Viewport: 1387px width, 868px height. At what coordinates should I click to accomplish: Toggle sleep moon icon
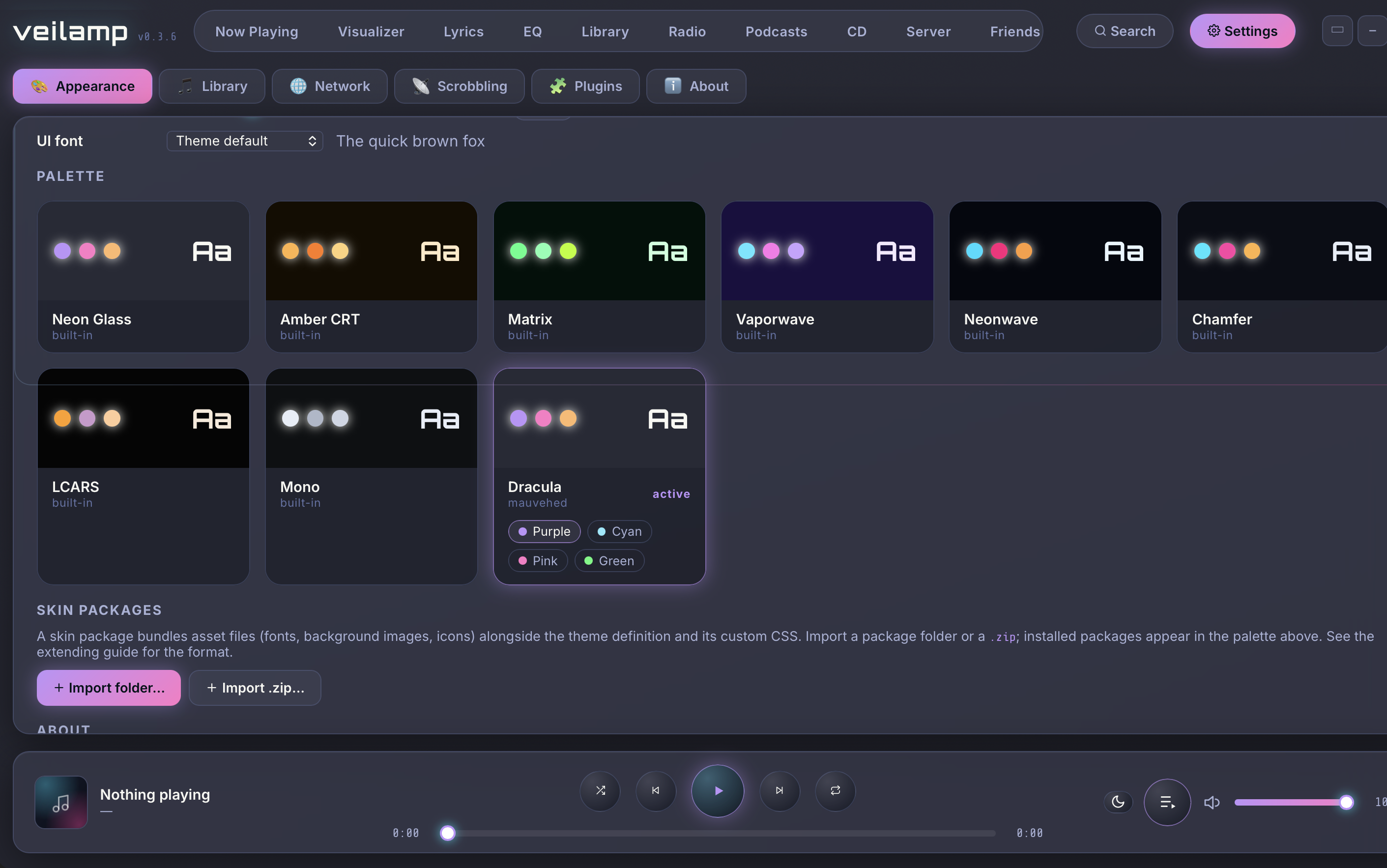1118,802
